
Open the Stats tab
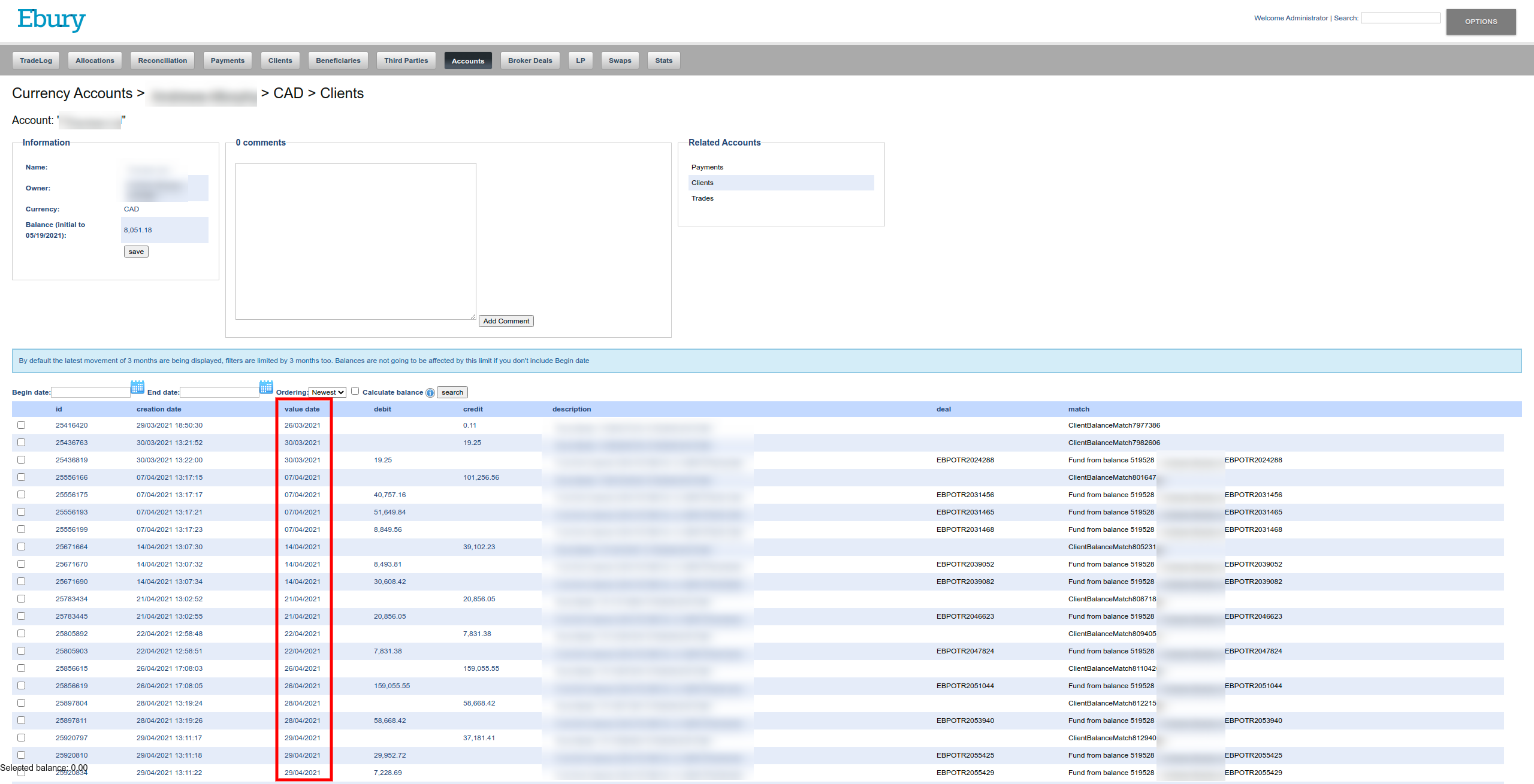pyautogui.click(x=664, y=60)
